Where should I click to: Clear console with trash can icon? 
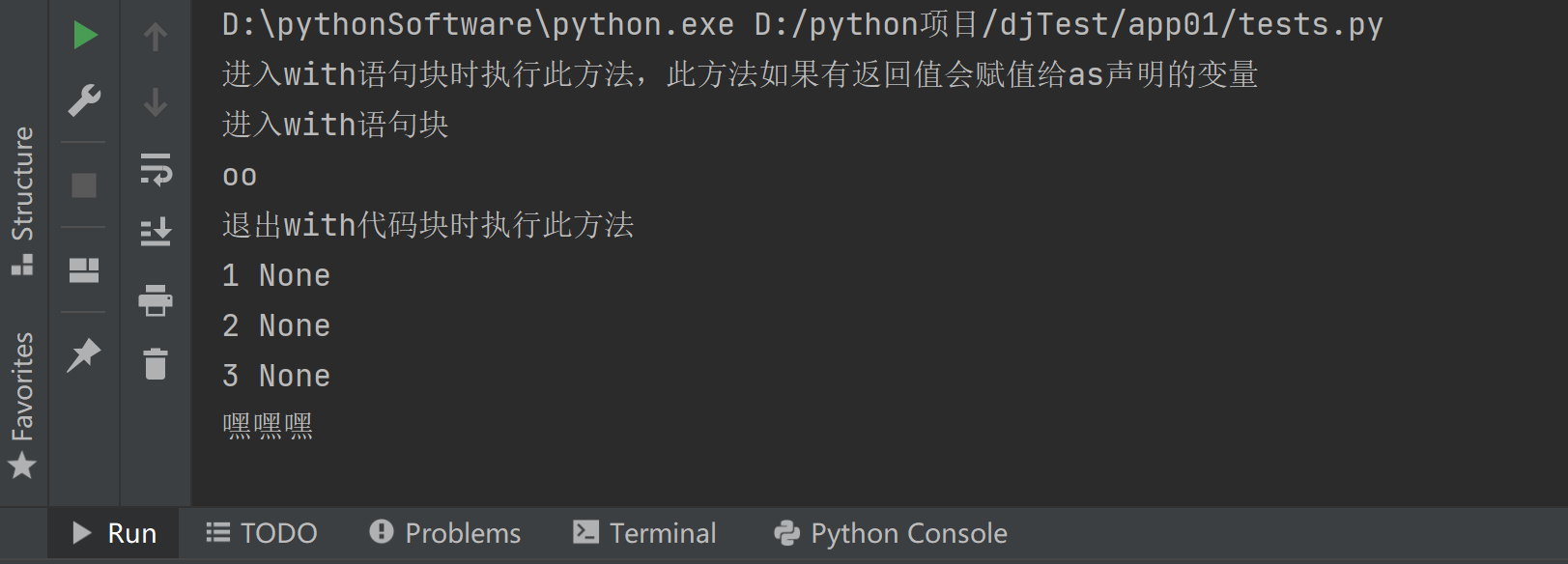click(156, 364)
